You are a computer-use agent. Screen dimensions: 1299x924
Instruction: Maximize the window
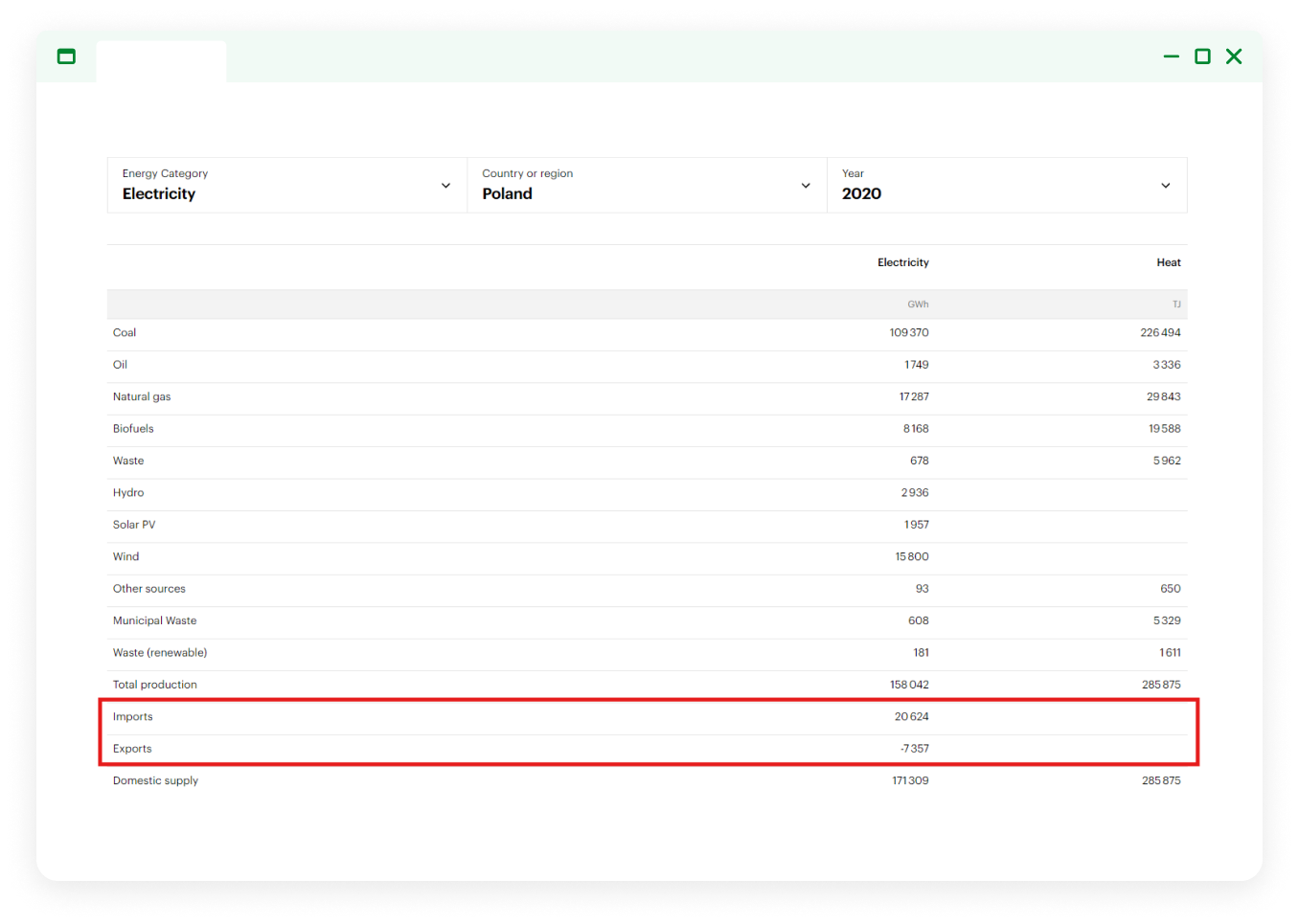pos(1202,56)
